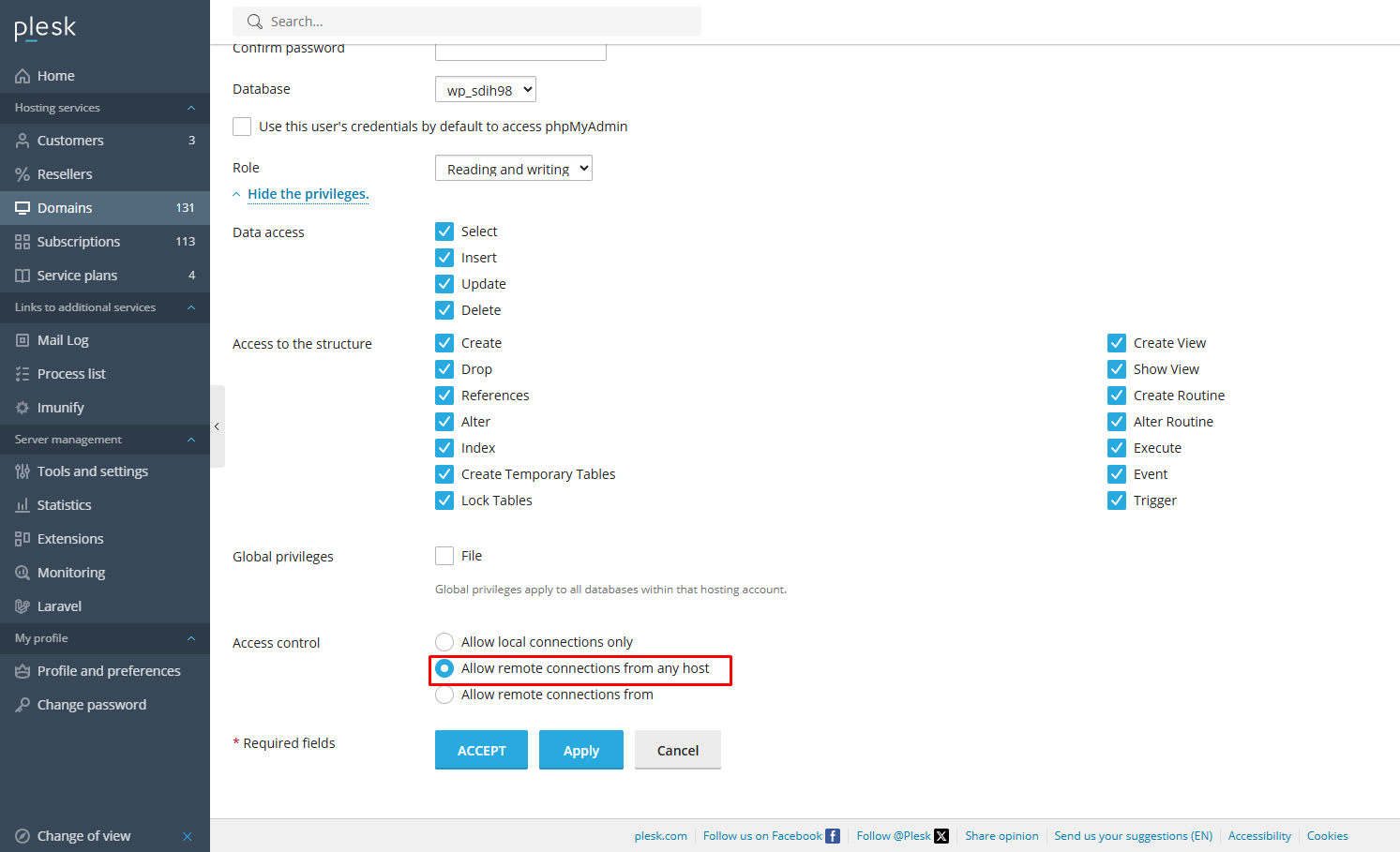Click Hide the privileges link
The height and width of the screenshot is (852, 1400).
(308, 194)
